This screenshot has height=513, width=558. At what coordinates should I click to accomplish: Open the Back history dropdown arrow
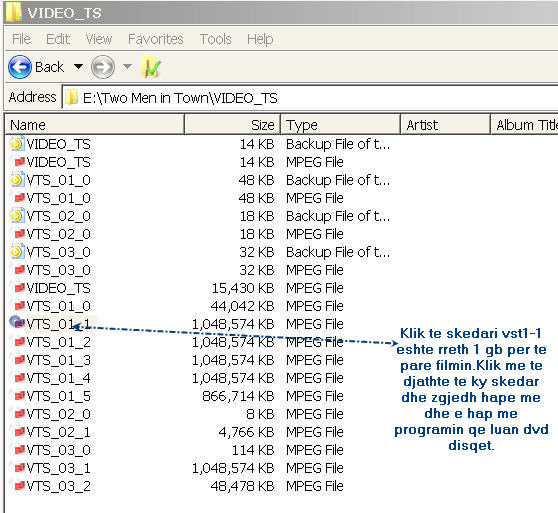point(78,67)
